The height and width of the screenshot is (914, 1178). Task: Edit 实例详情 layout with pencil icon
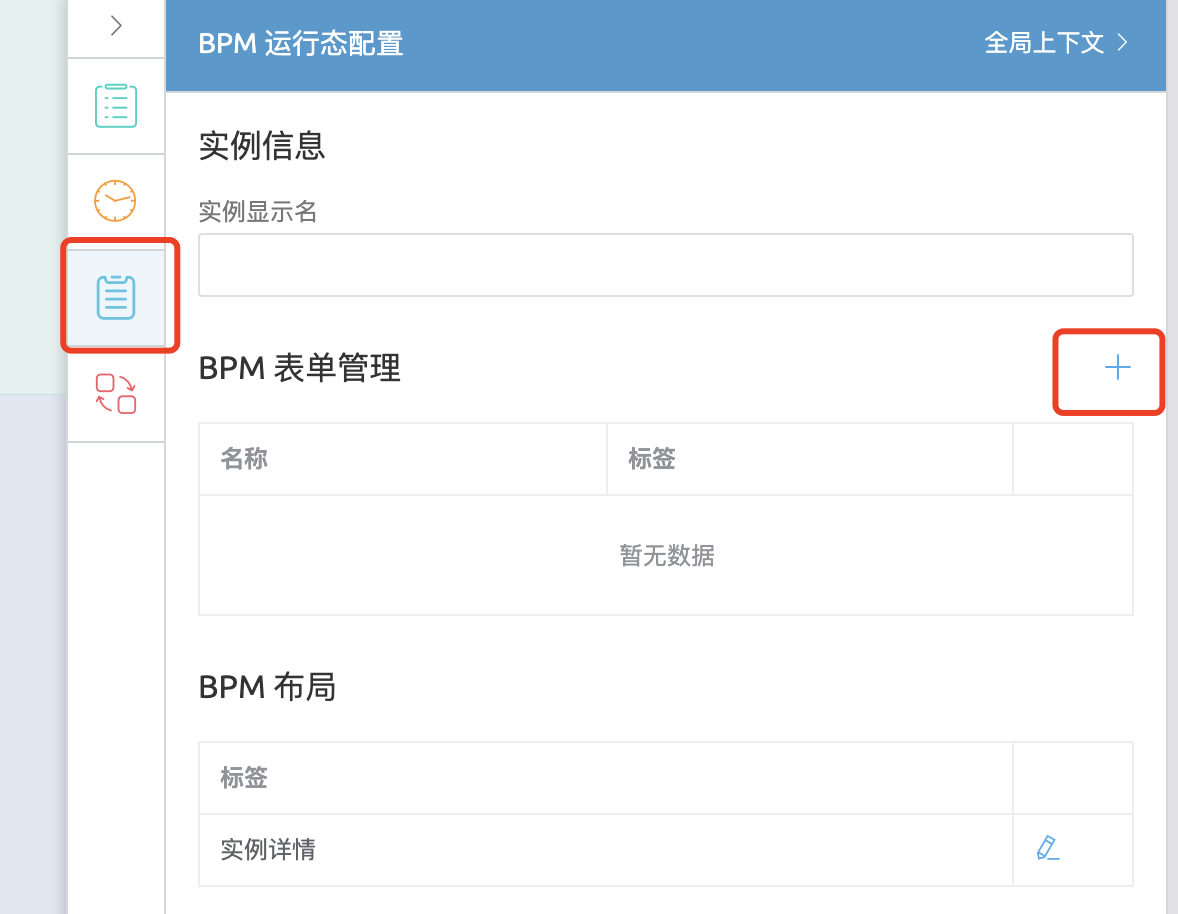point(1047,849)
